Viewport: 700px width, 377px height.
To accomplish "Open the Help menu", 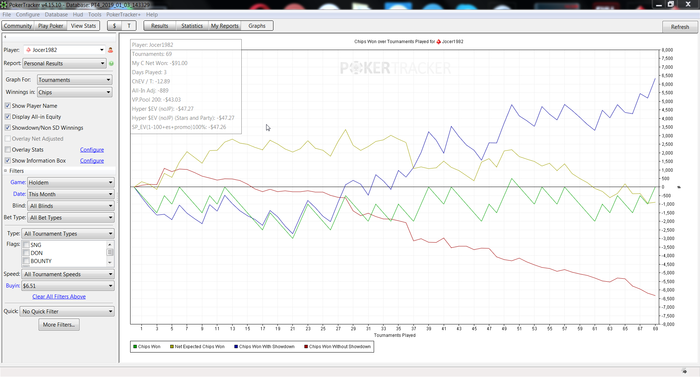I will coord(152,15).
